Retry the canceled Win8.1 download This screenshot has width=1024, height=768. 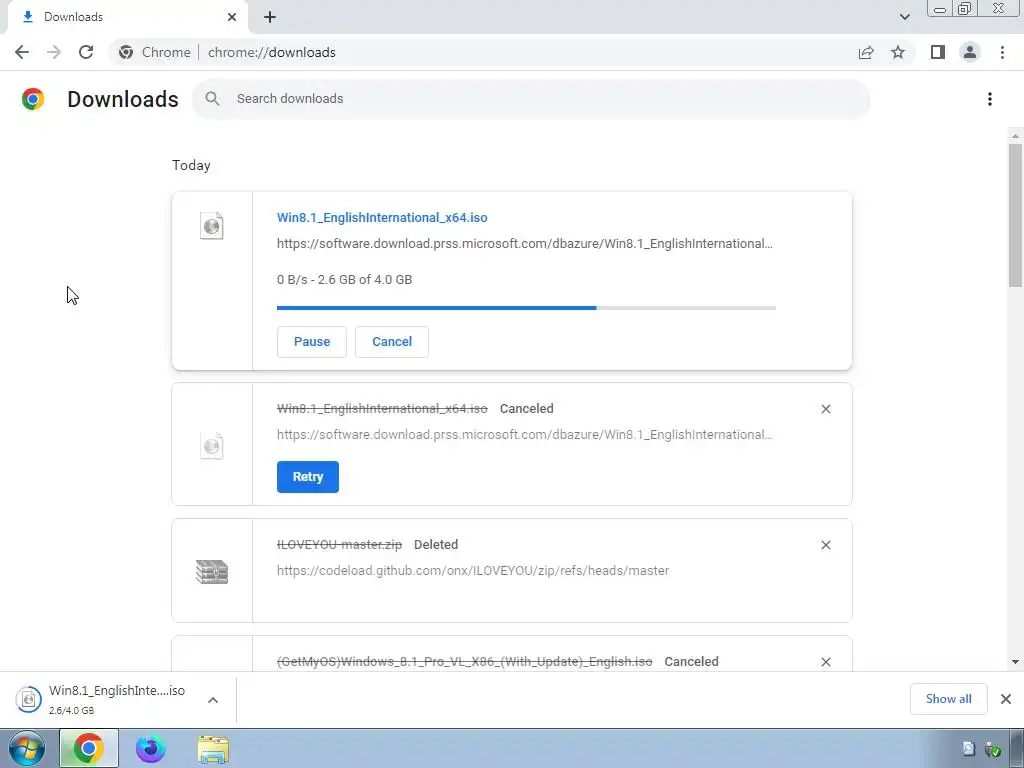click(x=308, y=477)
